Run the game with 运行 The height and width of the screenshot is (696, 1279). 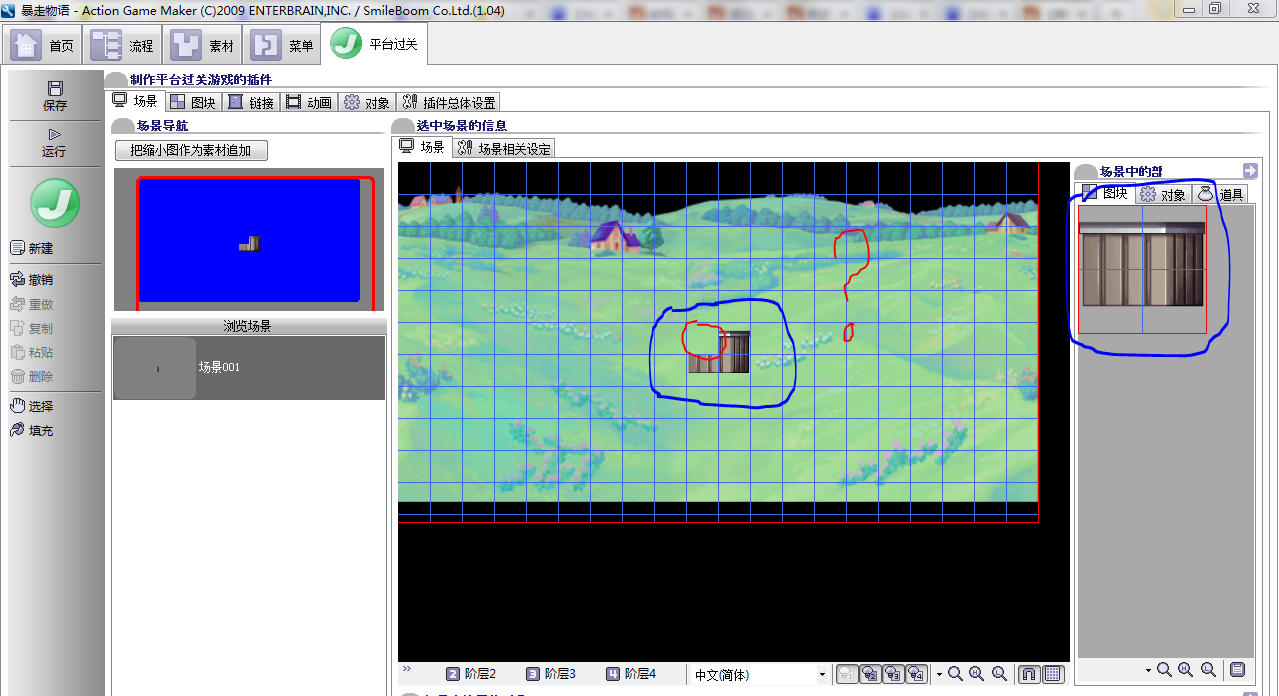click(54, 143)
